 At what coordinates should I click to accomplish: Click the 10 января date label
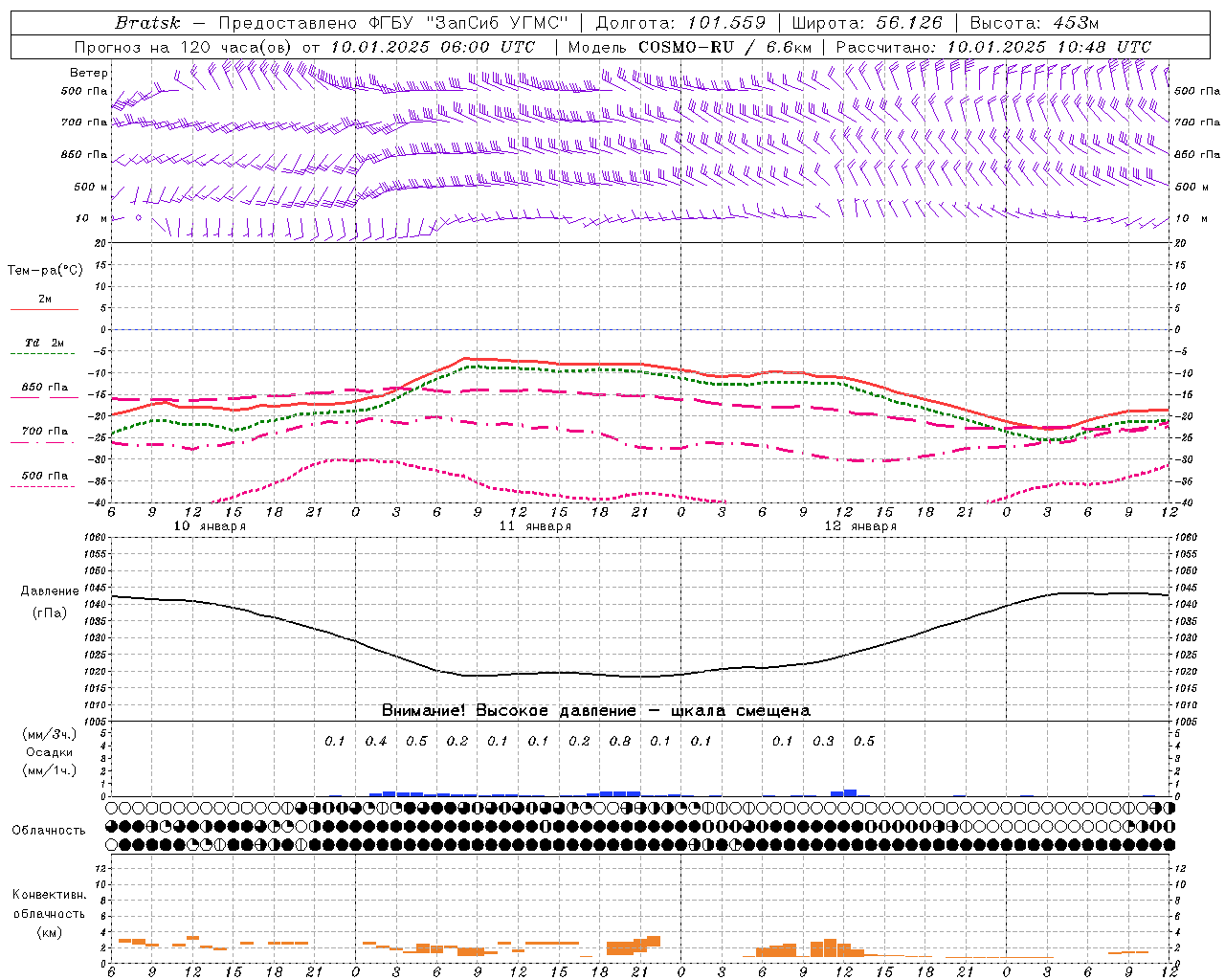(210, 526)
